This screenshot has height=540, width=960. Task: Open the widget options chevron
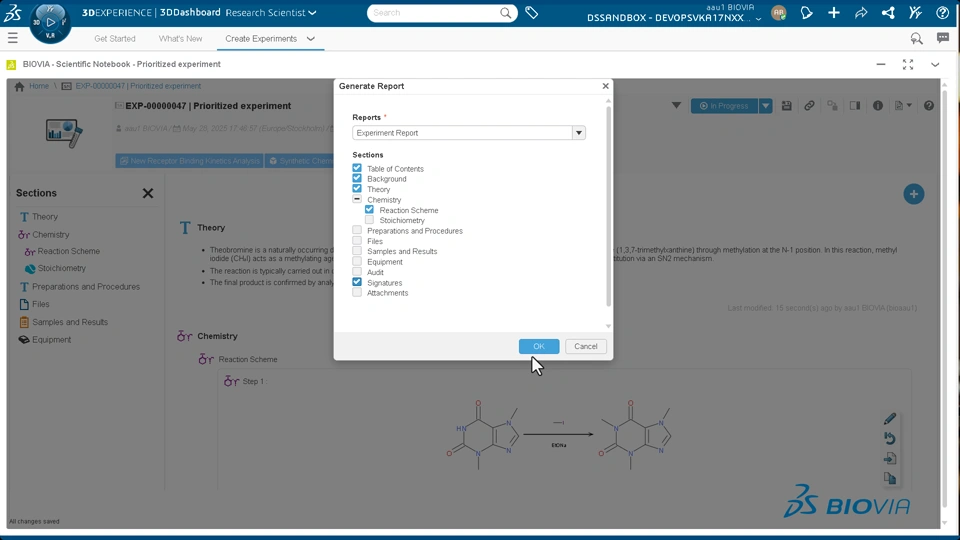coord(935,64)
